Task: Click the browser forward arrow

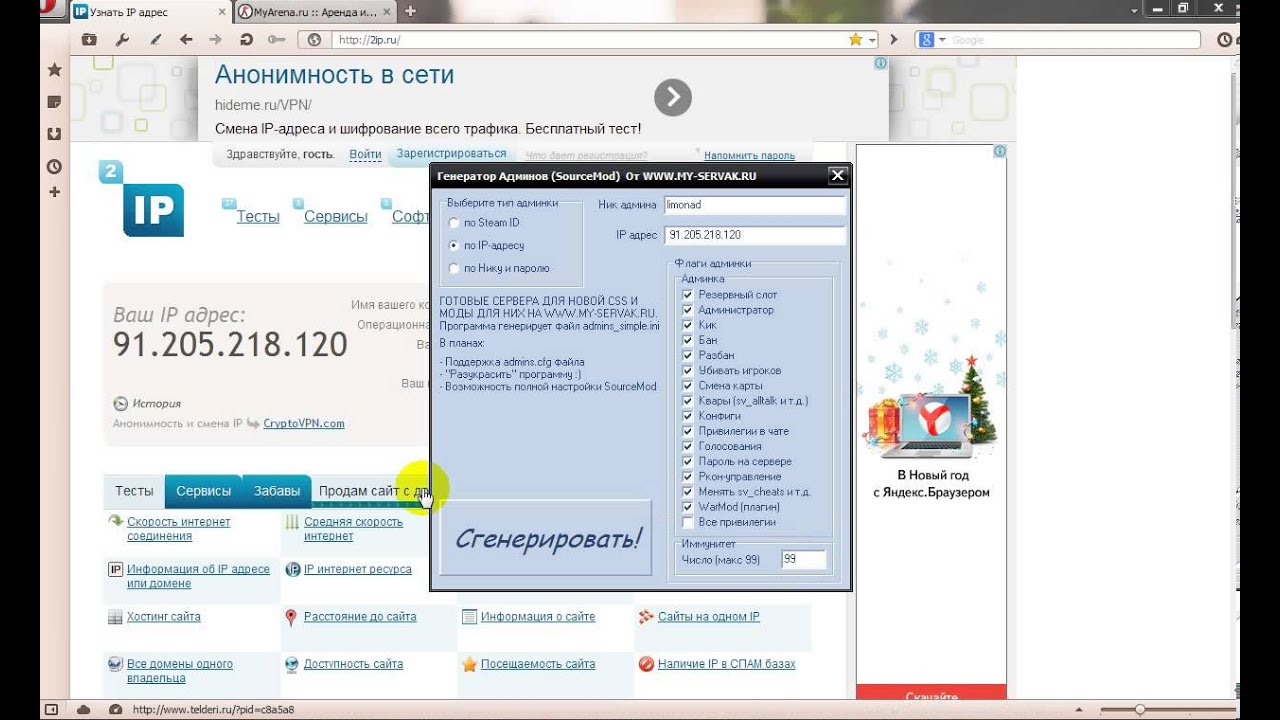Action: click(215, 40)
